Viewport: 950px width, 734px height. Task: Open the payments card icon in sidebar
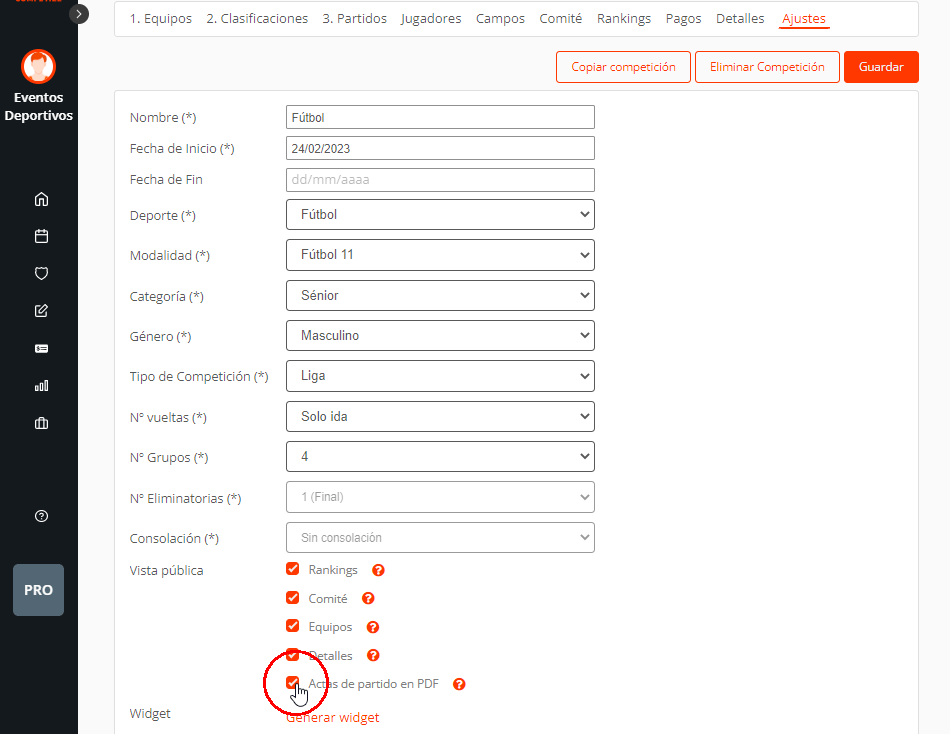pyautogui.click(x=41, y=348)
